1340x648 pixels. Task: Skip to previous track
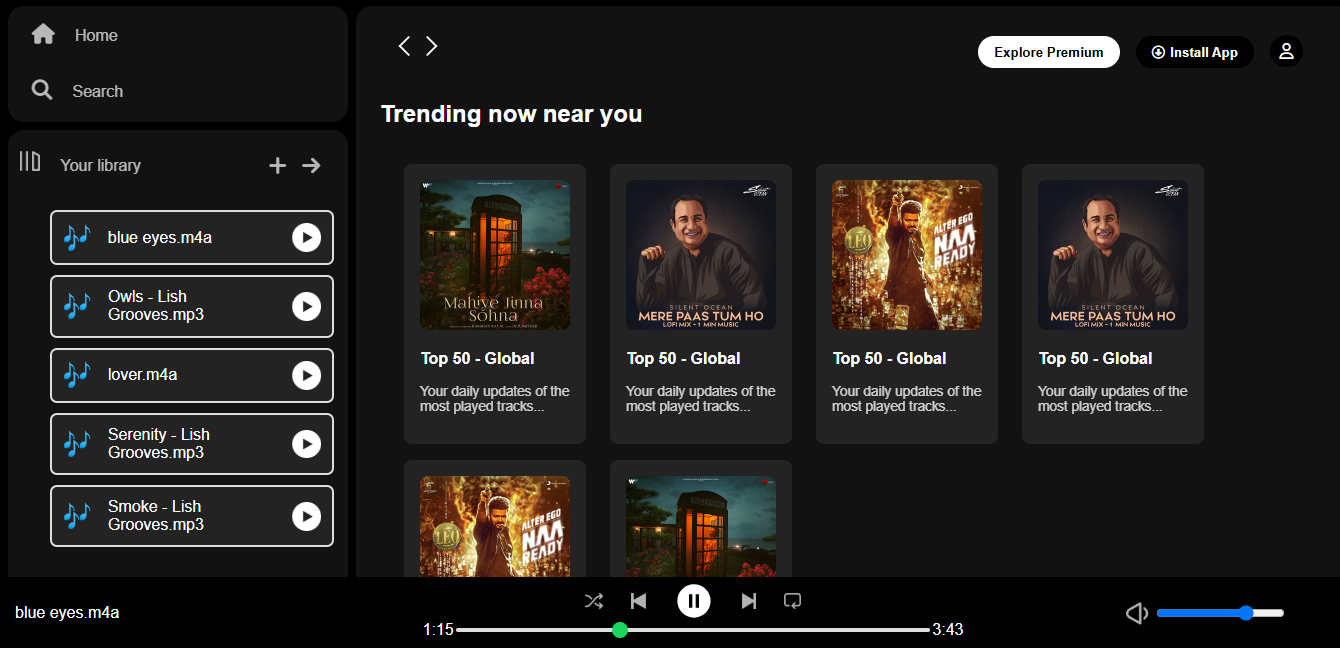pos(639,601)
